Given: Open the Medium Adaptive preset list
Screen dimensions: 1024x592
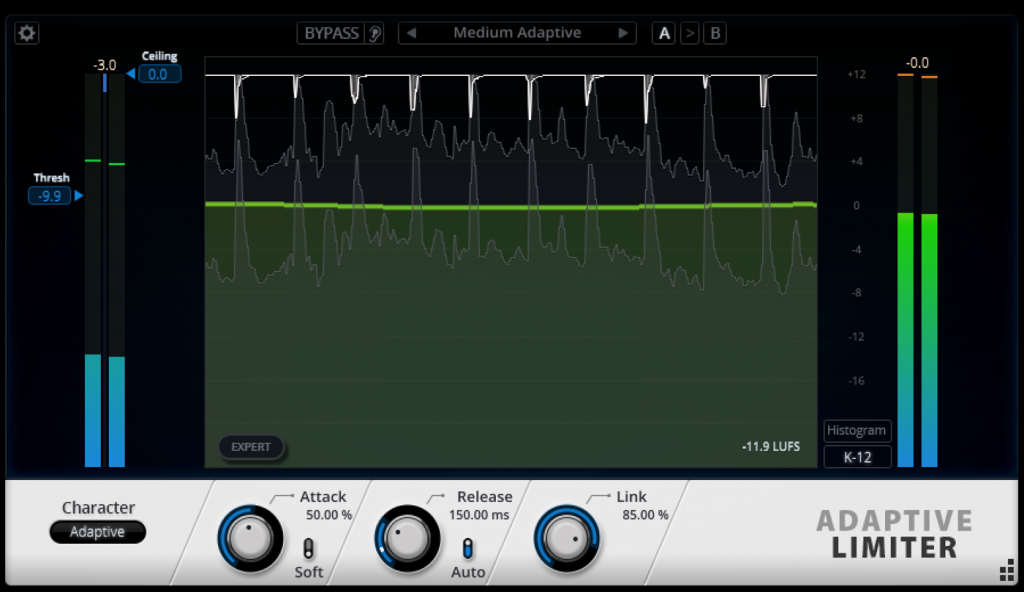Looking at the screenshot, I should point(517,33).
